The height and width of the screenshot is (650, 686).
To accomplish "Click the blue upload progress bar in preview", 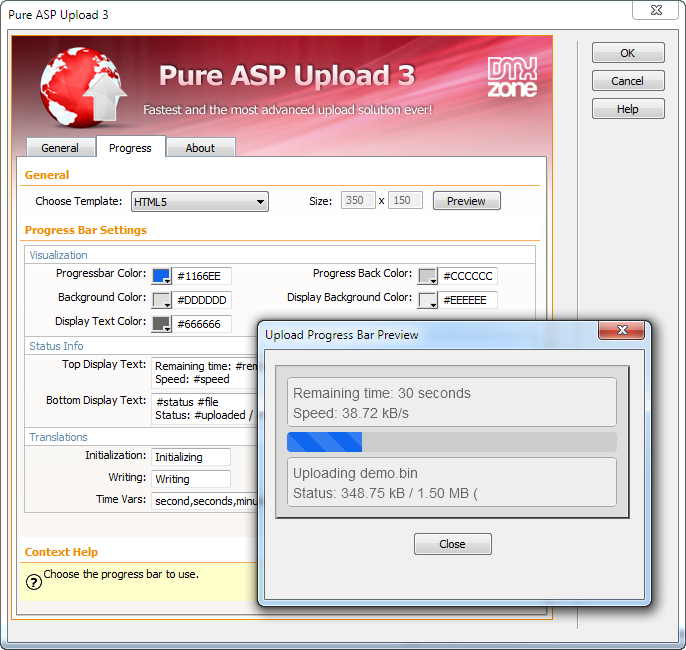I will (325, 442).
